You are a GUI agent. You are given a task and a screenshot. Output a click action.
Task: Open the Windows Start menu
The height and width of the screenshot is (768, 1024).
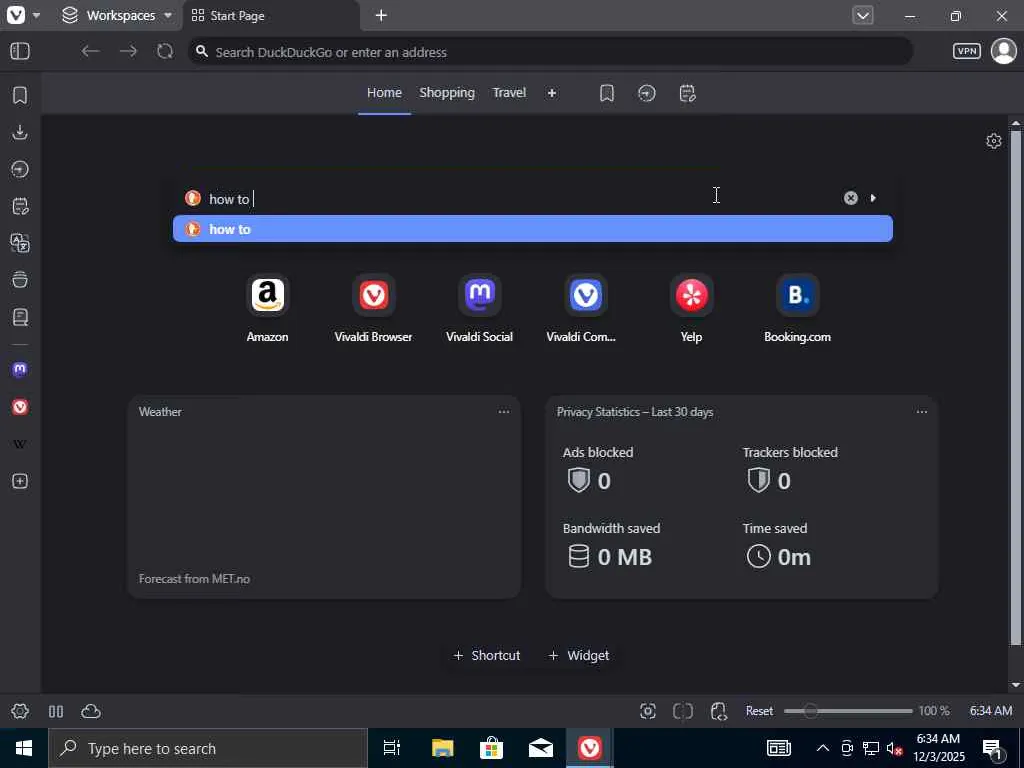pyautogui.click(x=24, y=748)
